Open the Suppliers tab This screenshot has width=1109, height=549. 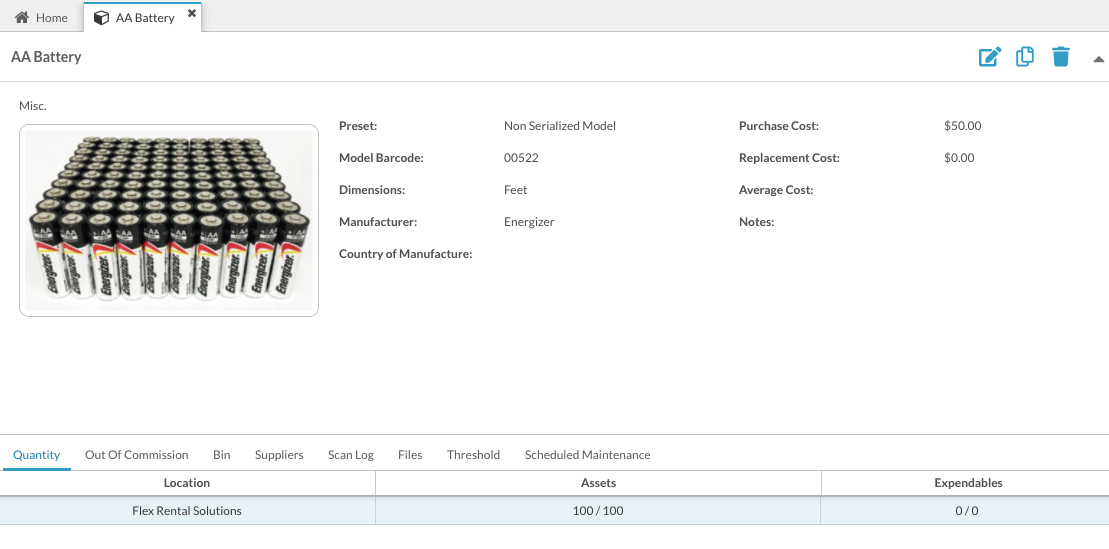279,455
